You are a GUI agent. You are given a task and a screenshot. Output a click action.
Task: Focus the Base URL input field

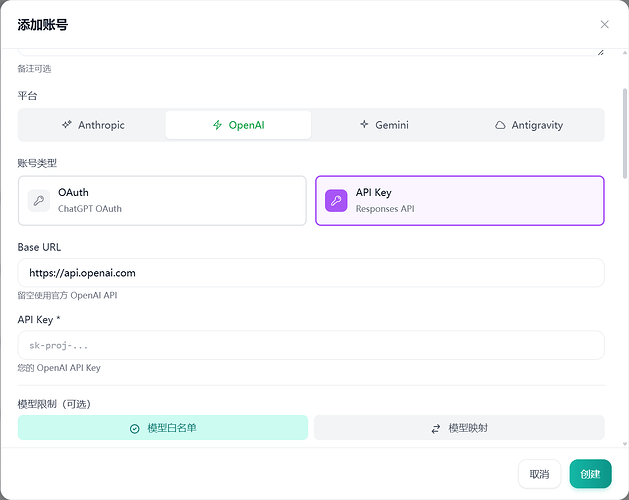311,273
